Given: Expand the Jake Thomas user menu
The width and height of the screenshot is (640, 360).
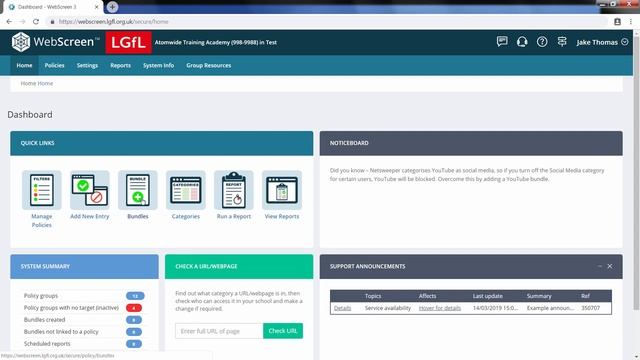Looking at the screenshot, I should (x=602, y=42).
